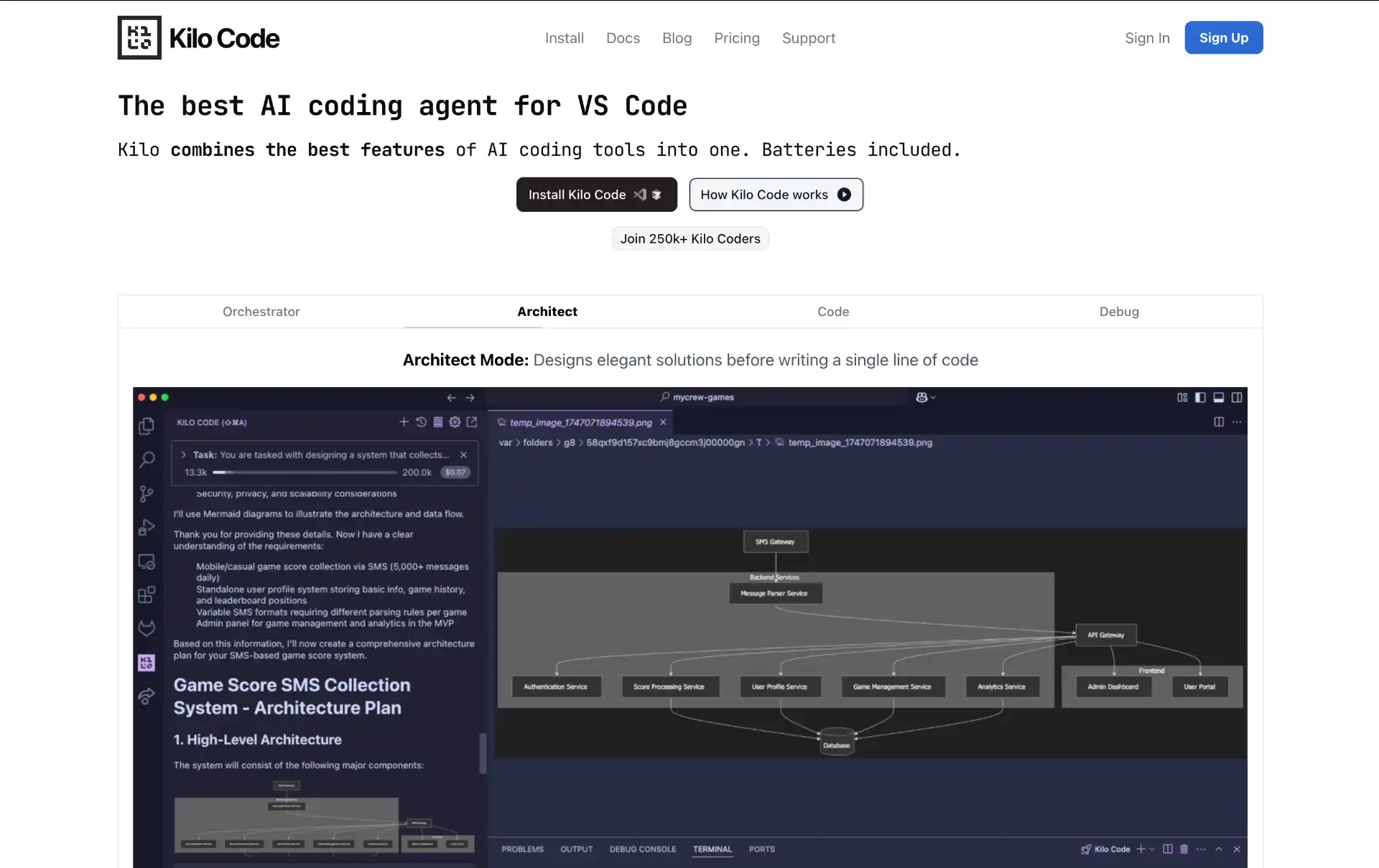Image resolution: width=1379 pixels, height=868 pixels.
Task: Click the back navigation arrow in title bar
Action: 451,398
